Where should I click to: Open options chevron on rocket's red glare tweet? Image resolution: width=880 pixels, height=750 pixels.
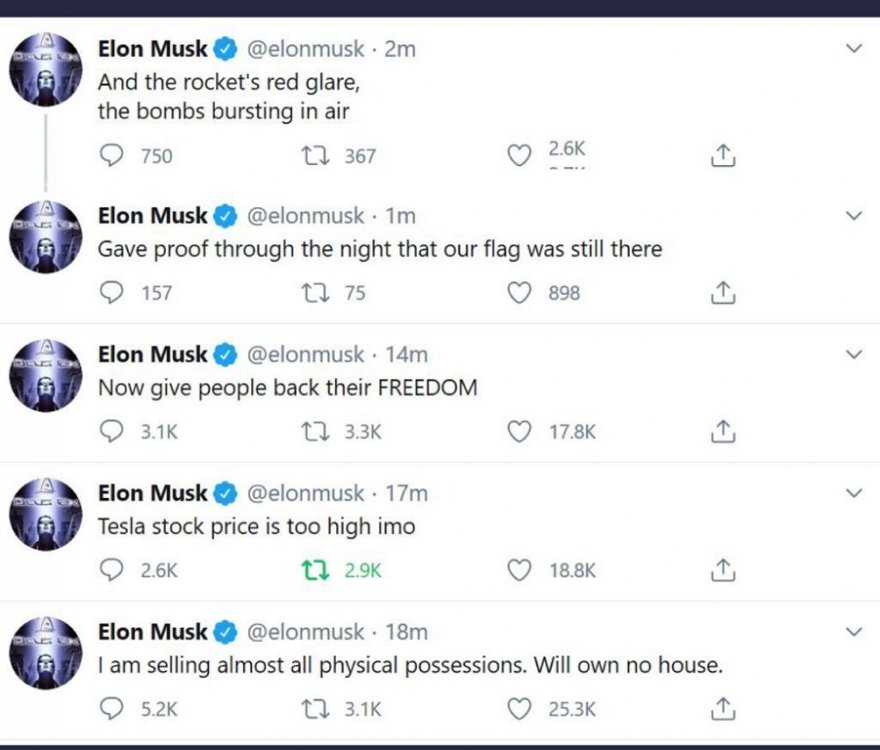click(853, 48)
